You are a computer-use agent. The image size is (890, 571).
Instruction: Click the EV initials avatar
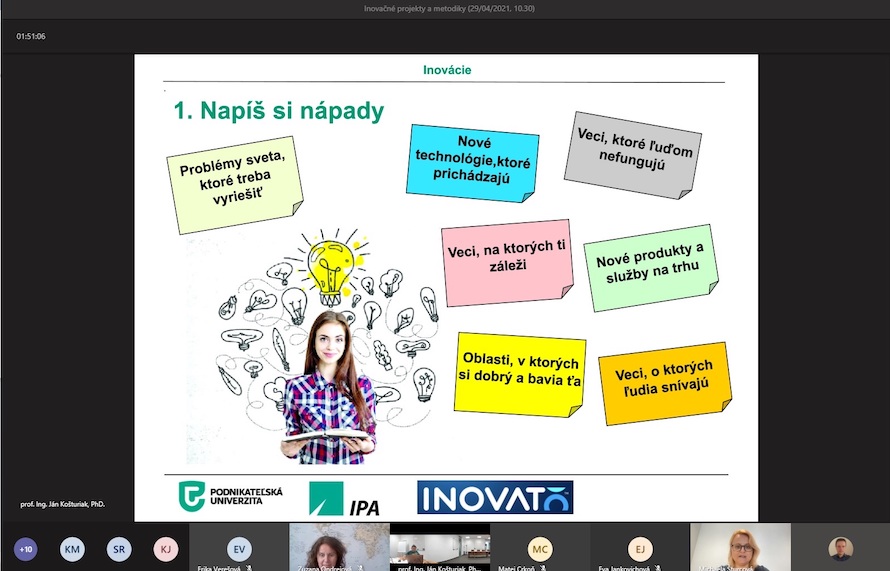(239, 549)
